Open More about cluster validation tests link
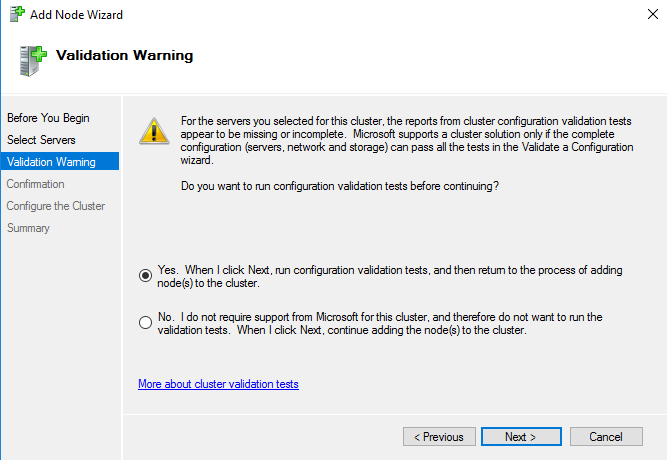 click(218, 384)
